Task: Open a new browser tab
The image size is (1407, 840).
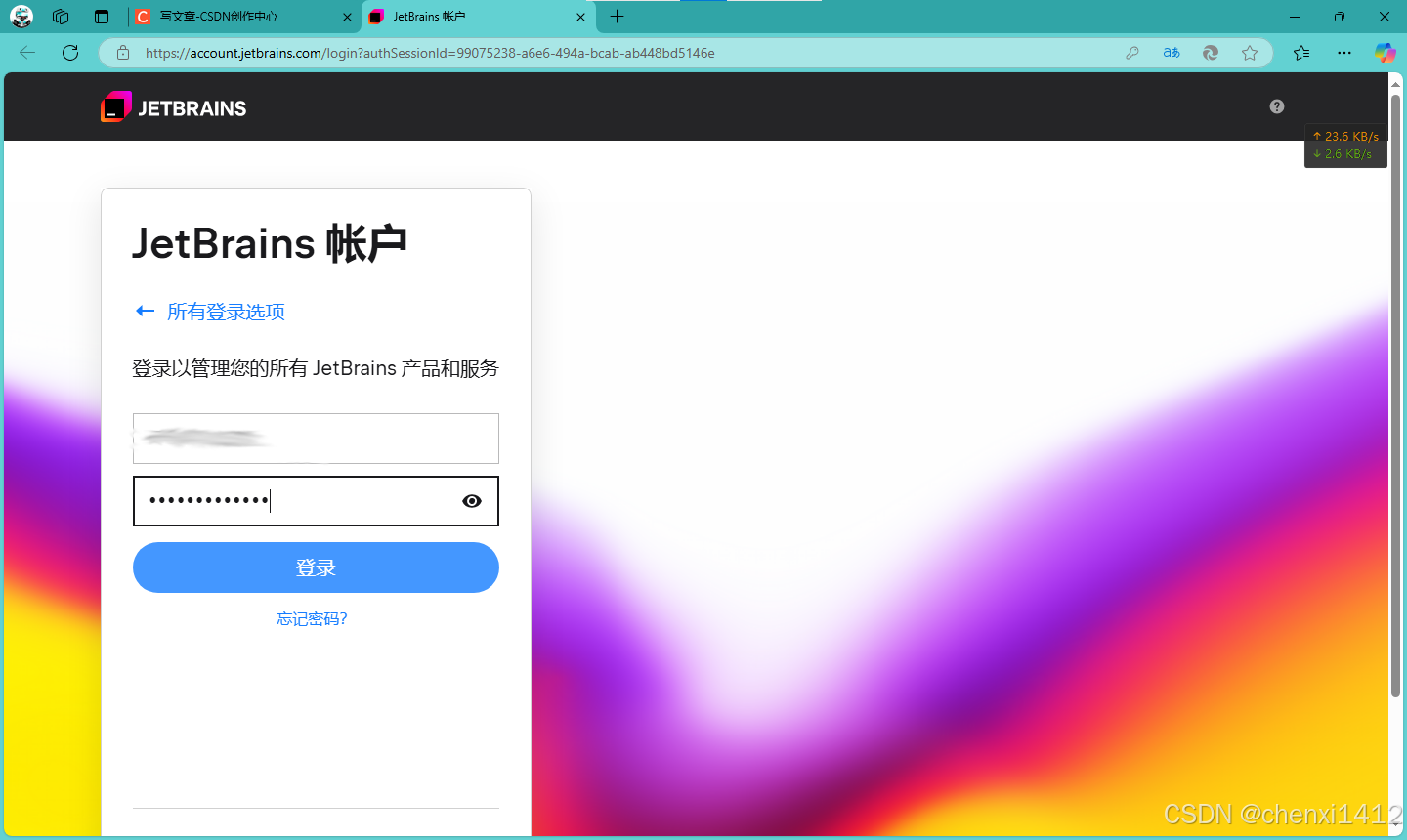Action: click(617, 17)
